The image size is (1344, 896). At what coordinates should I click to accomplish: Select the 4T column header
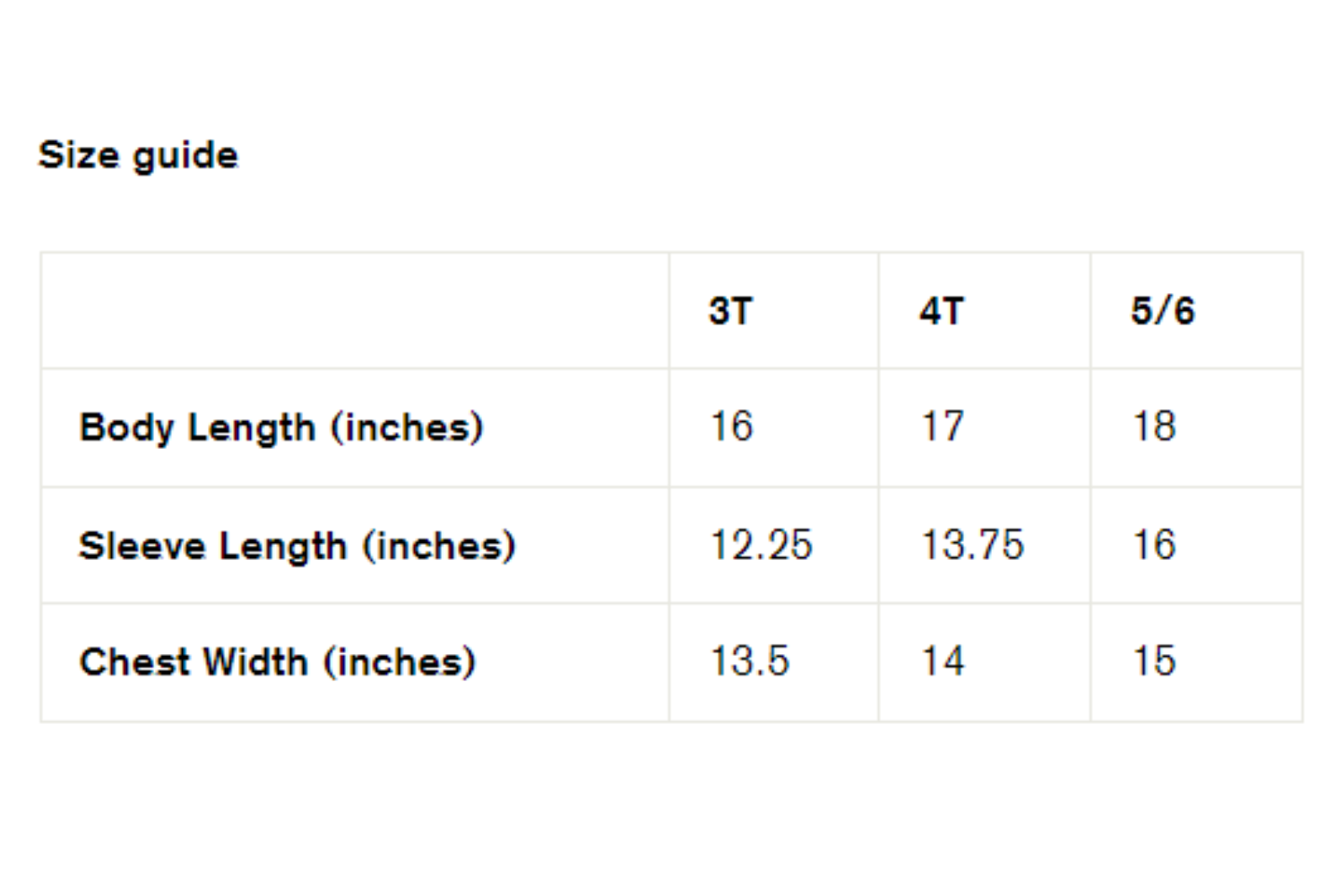[942, 311]
